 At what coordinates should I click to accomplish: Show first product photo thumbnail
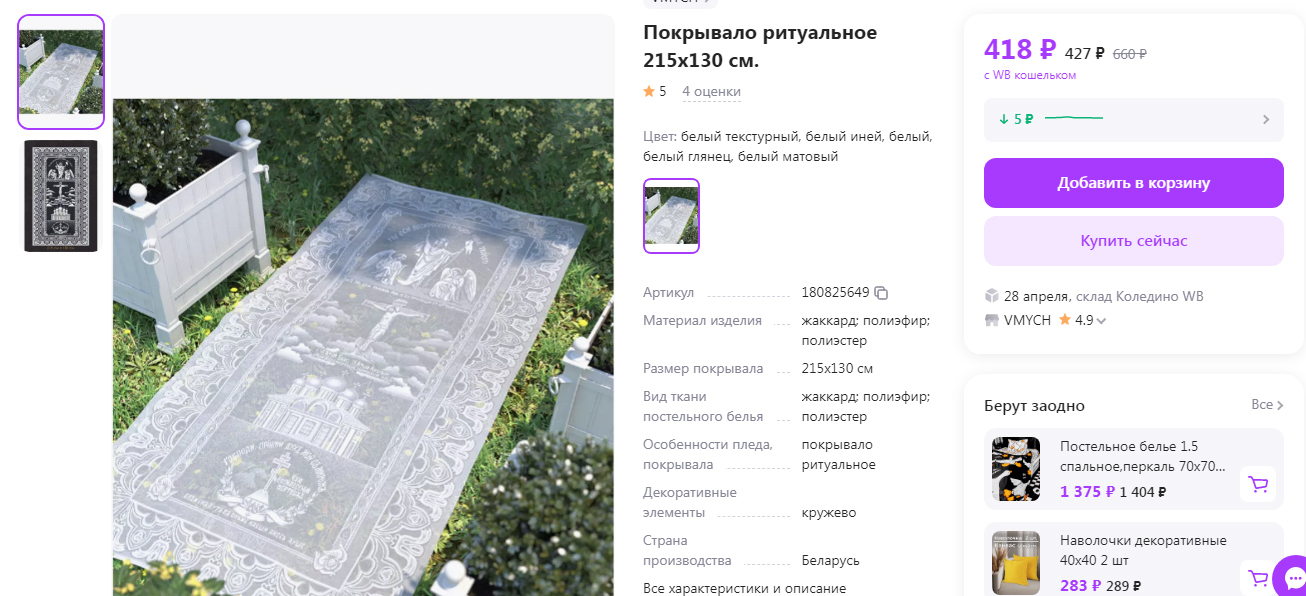pos(61,72)
